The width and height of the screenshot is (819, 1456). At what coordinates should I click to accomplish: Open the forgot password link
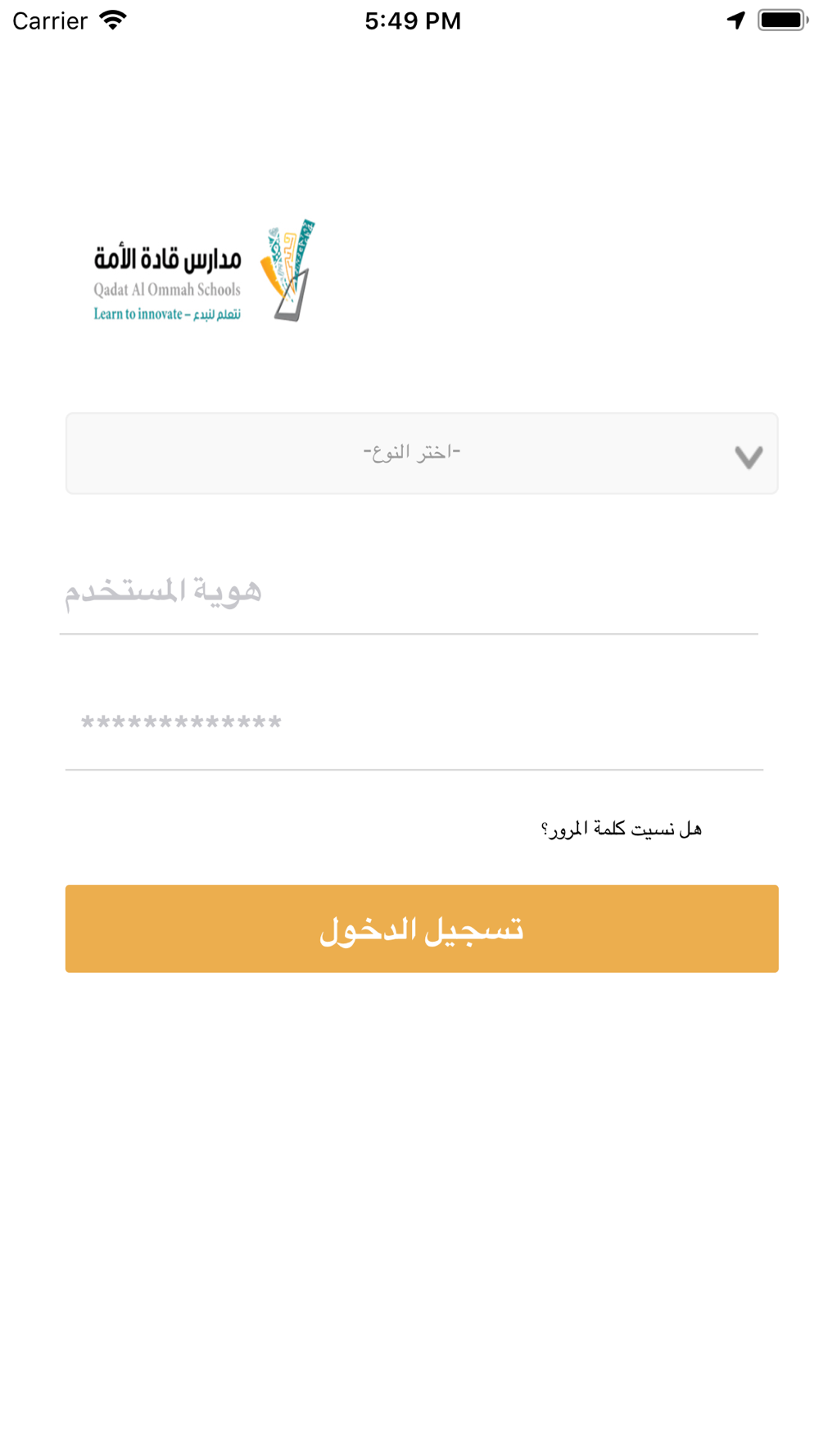click(622, 829)
